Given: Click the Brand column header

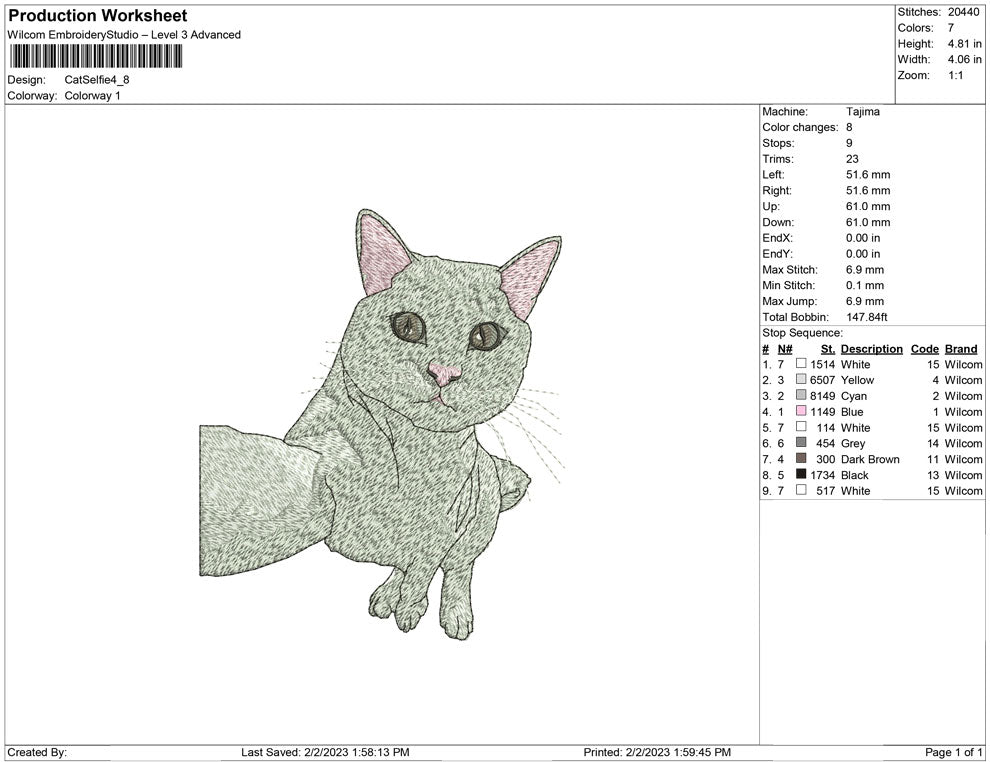Looking at the screenshot, I should click(961, 349).
